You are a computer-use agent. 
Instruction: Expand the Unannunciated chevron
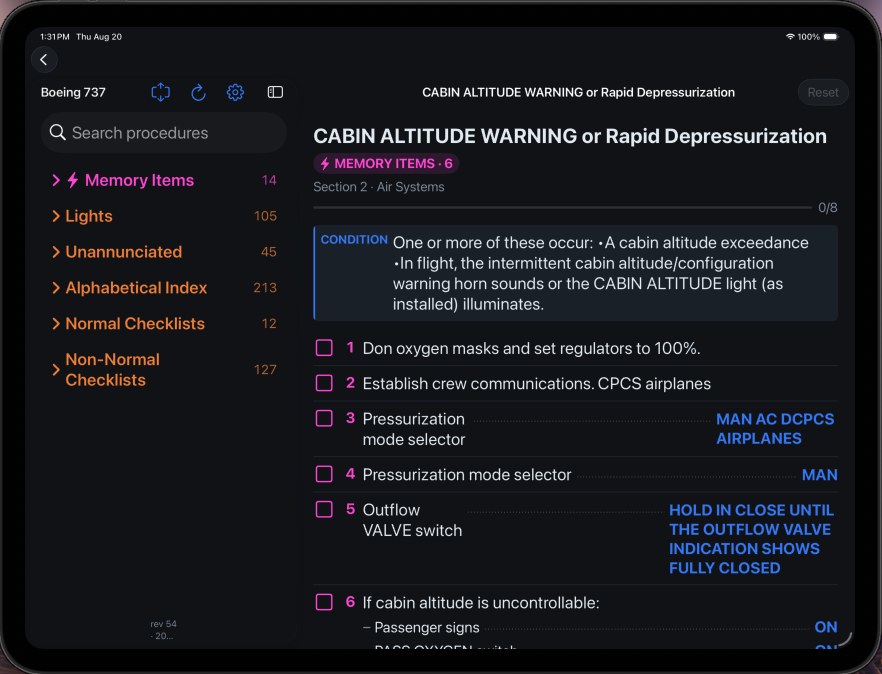(56, 252)
